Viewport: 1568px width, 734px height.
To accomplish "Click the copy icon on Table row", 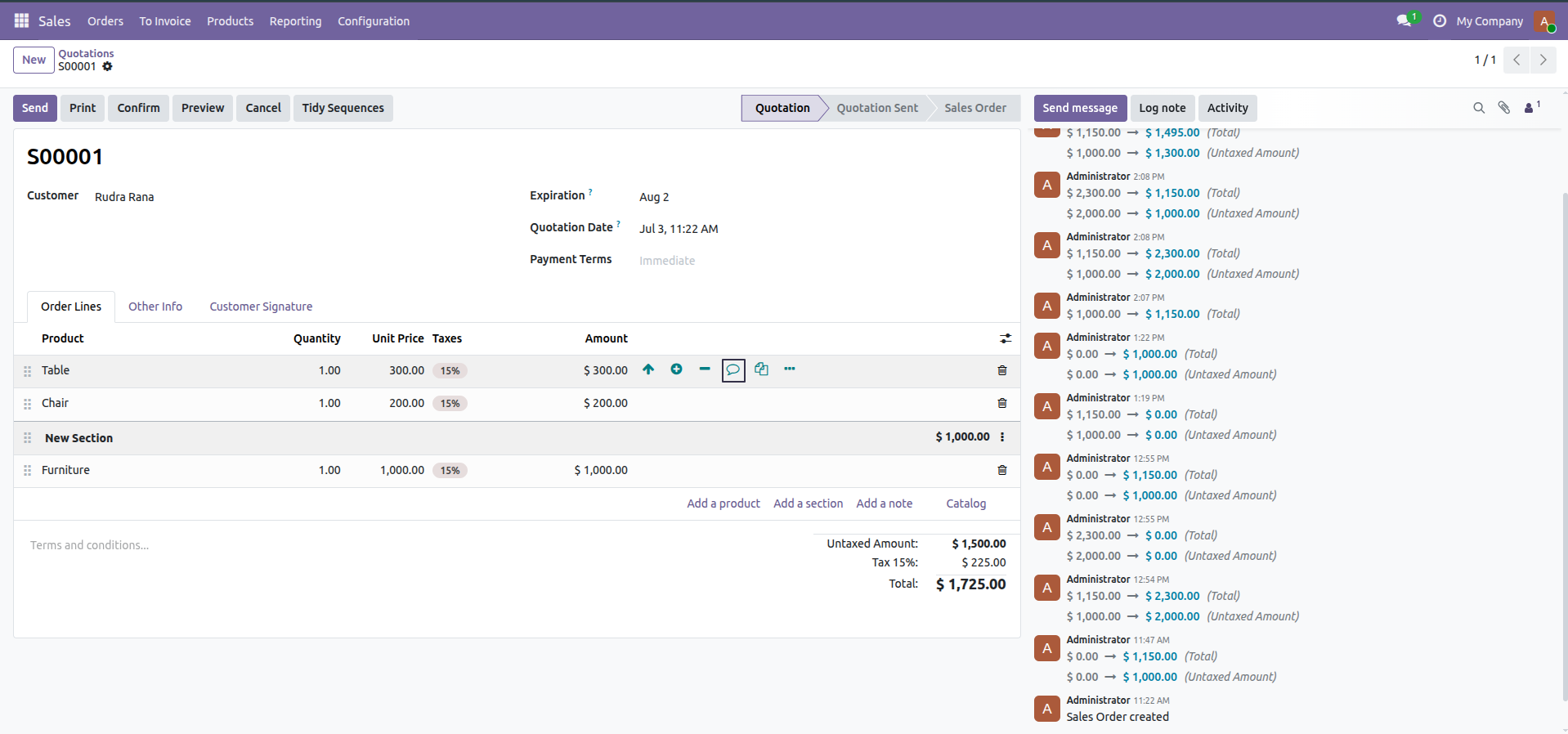I will point(761,369).
